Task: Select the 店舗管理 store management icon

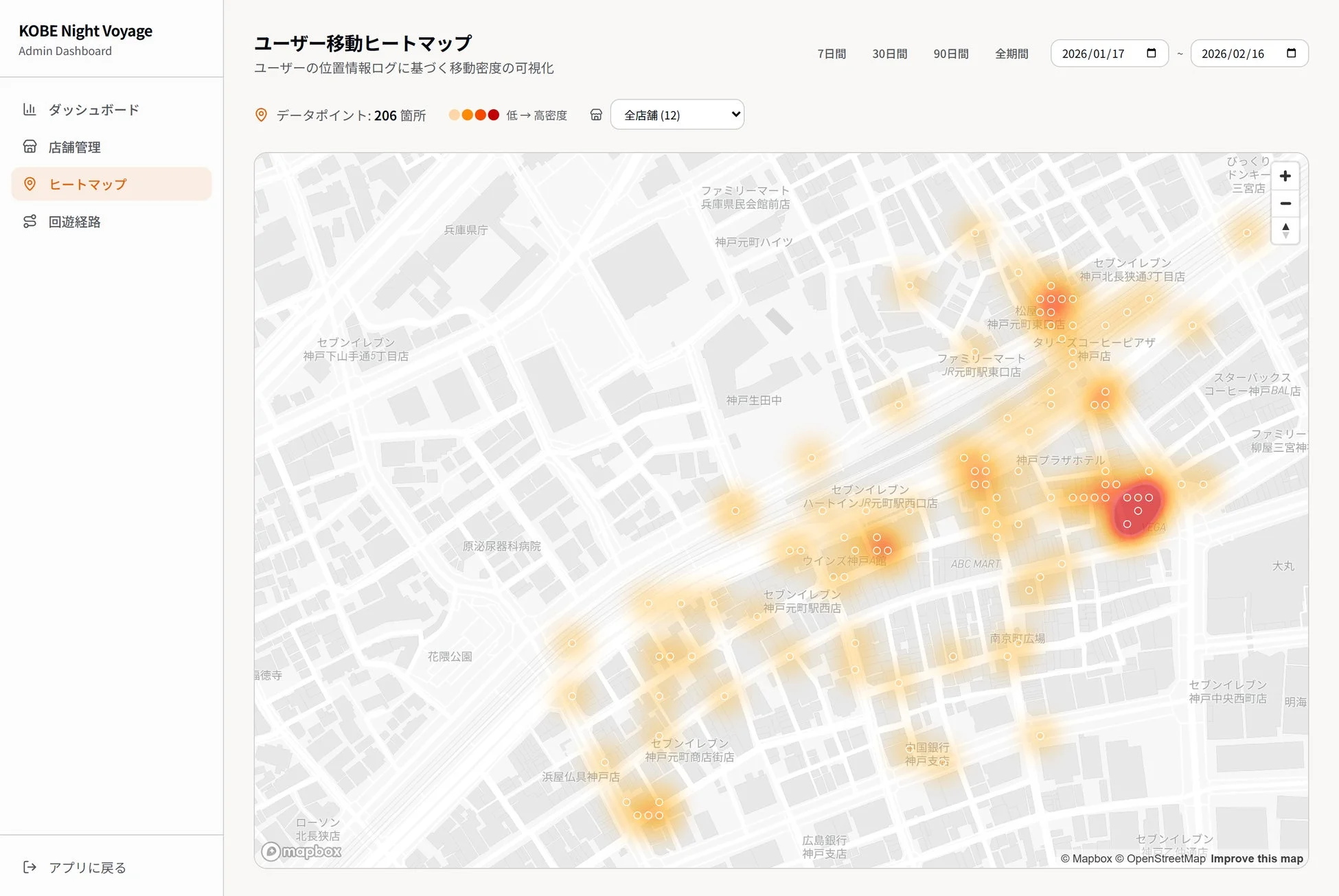Action: coord(30,146)
